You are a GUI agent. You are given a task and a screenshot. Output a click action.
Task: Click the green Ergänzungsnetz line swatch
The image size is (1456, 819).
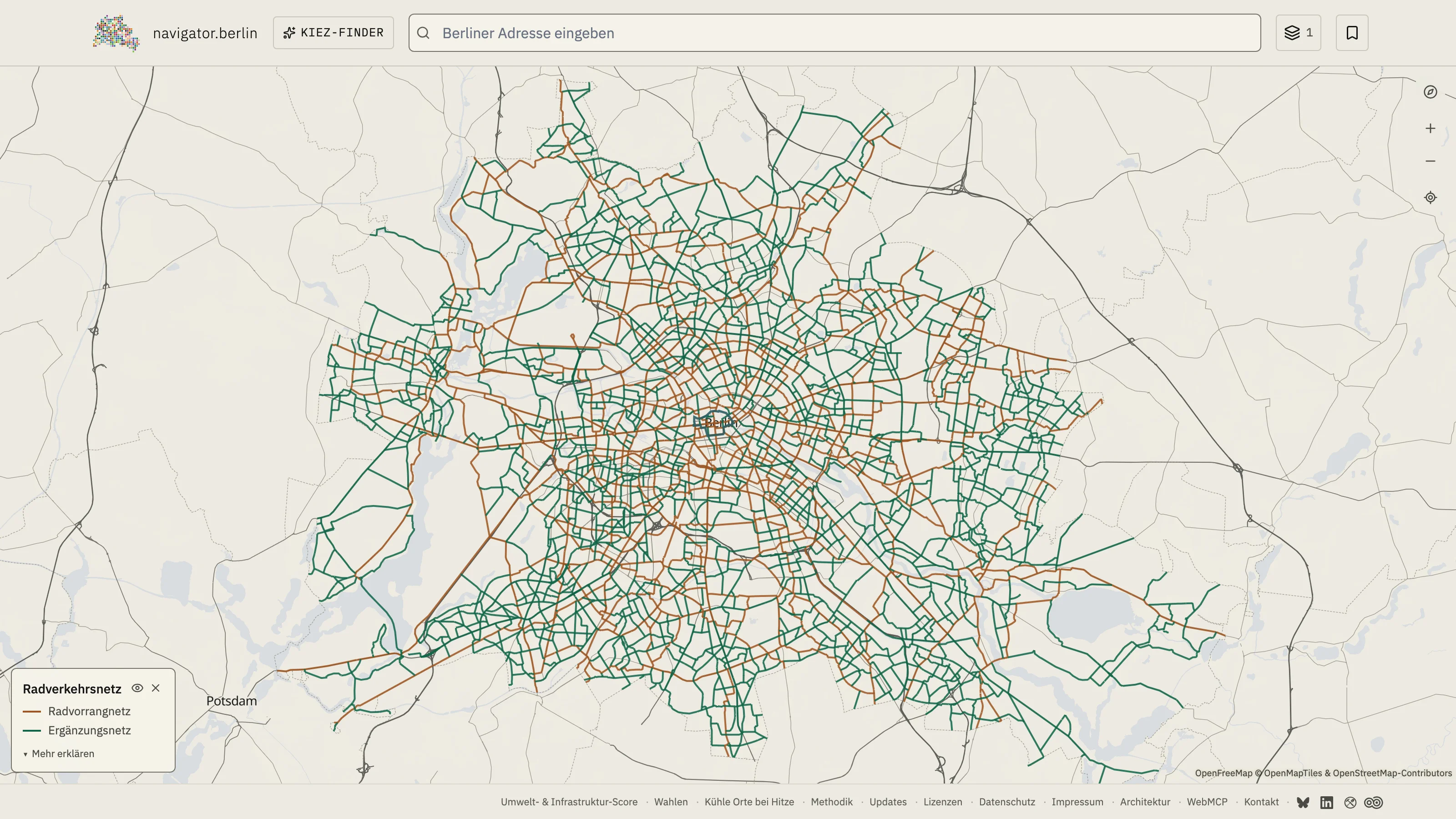point(32,731)
